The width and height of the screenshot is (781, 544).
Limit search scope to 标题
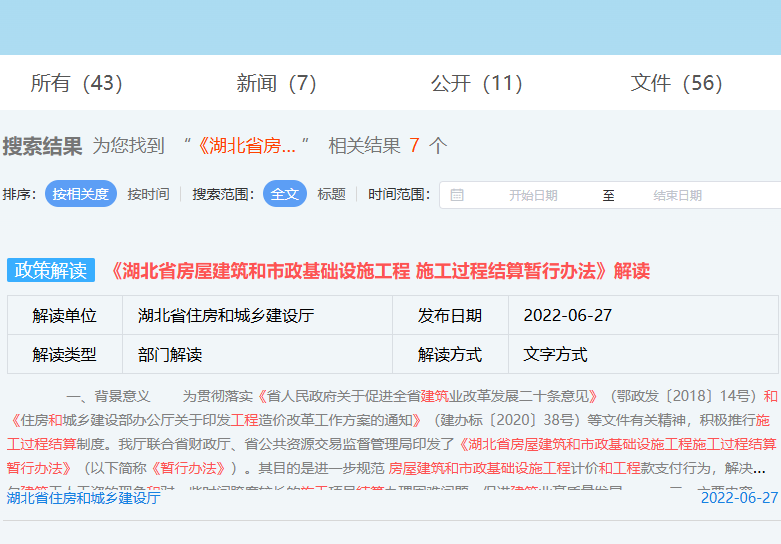331,194
